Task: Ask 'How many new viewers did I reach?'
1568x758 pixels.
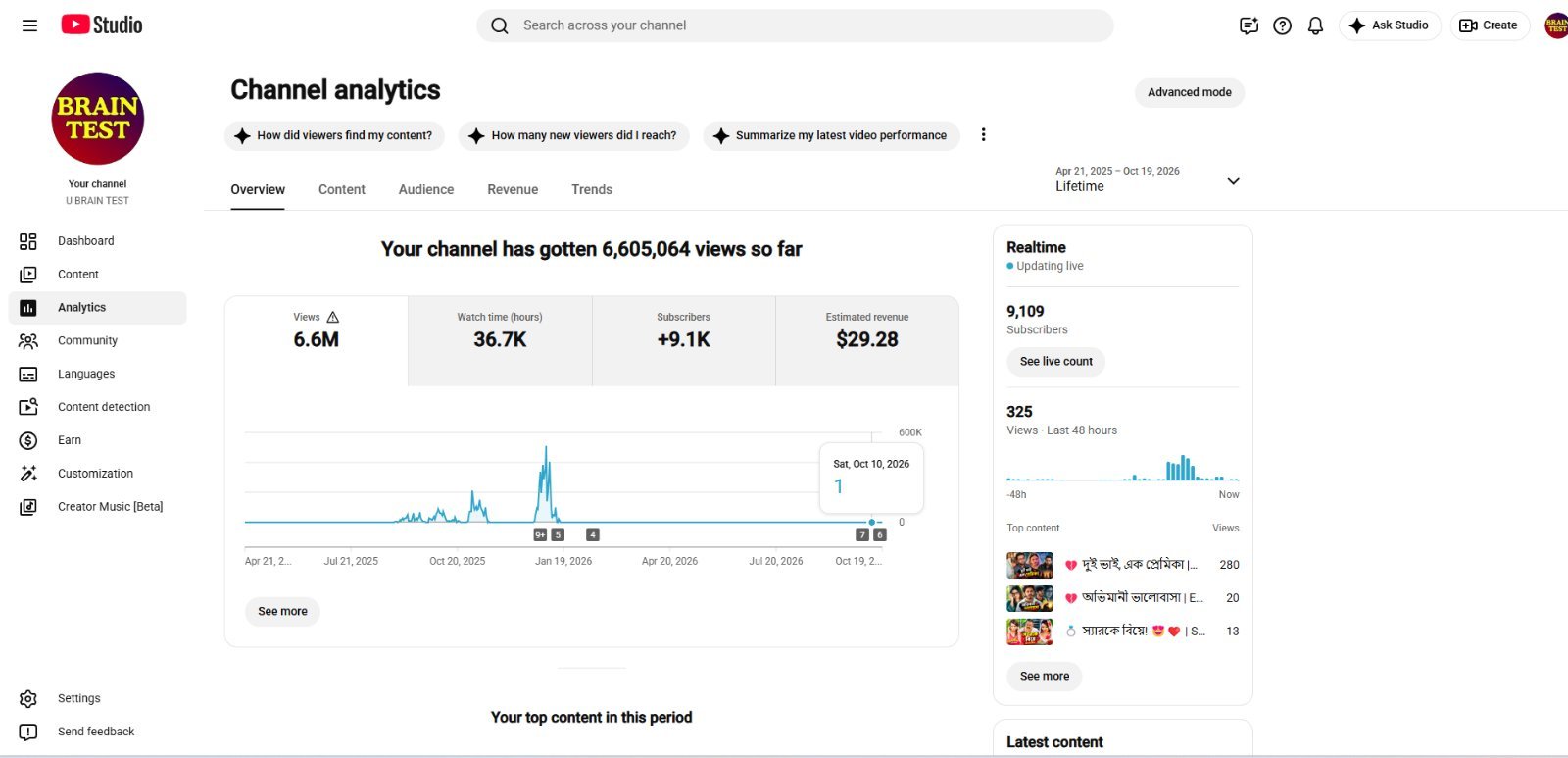Action: pyautogui.click(x=573, y=136)
